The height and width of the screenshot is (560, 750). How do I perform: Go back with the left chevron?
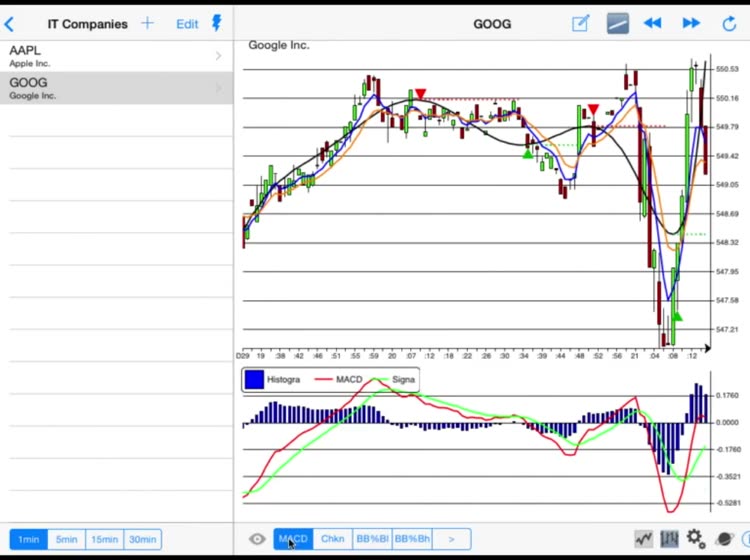click(x=9, y=24)
